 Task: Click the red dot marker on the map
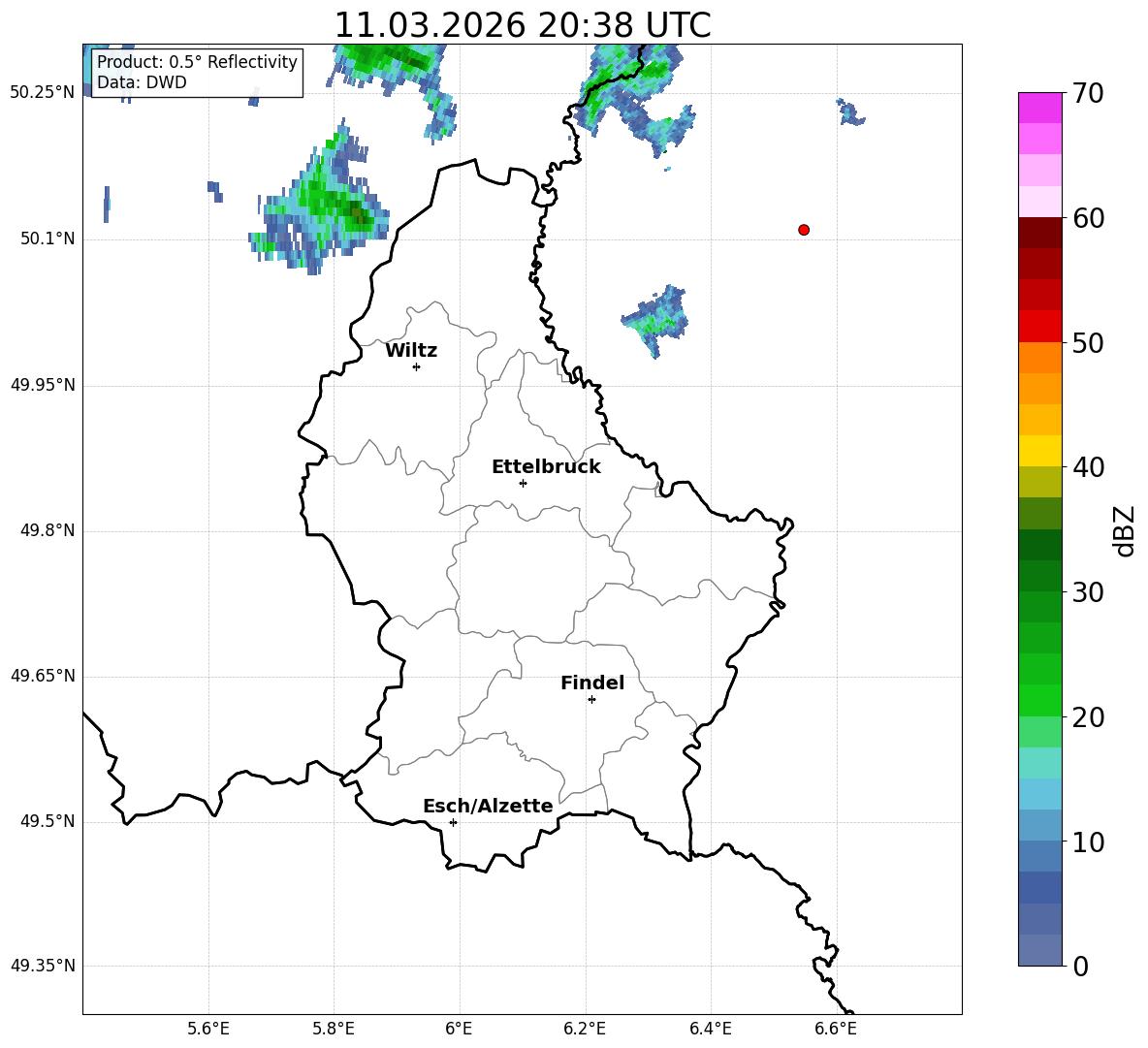pyautogui.click(x=804, y=230)
